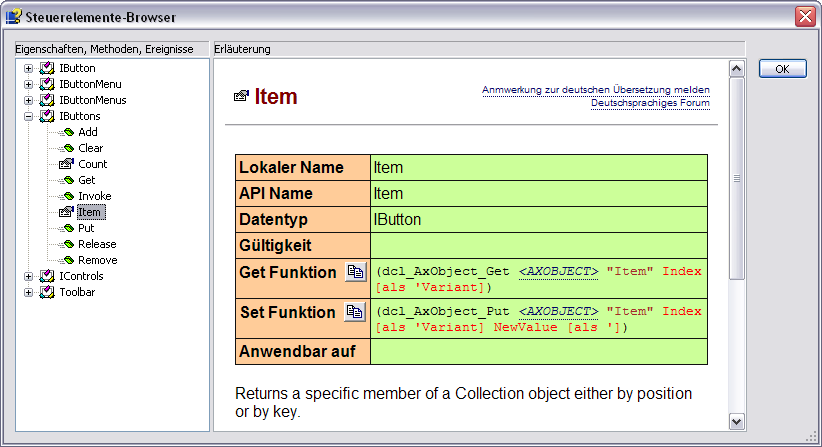Close the Steuerelemente-Browser window
822x447 pixels.
click(x=805, y=17)
